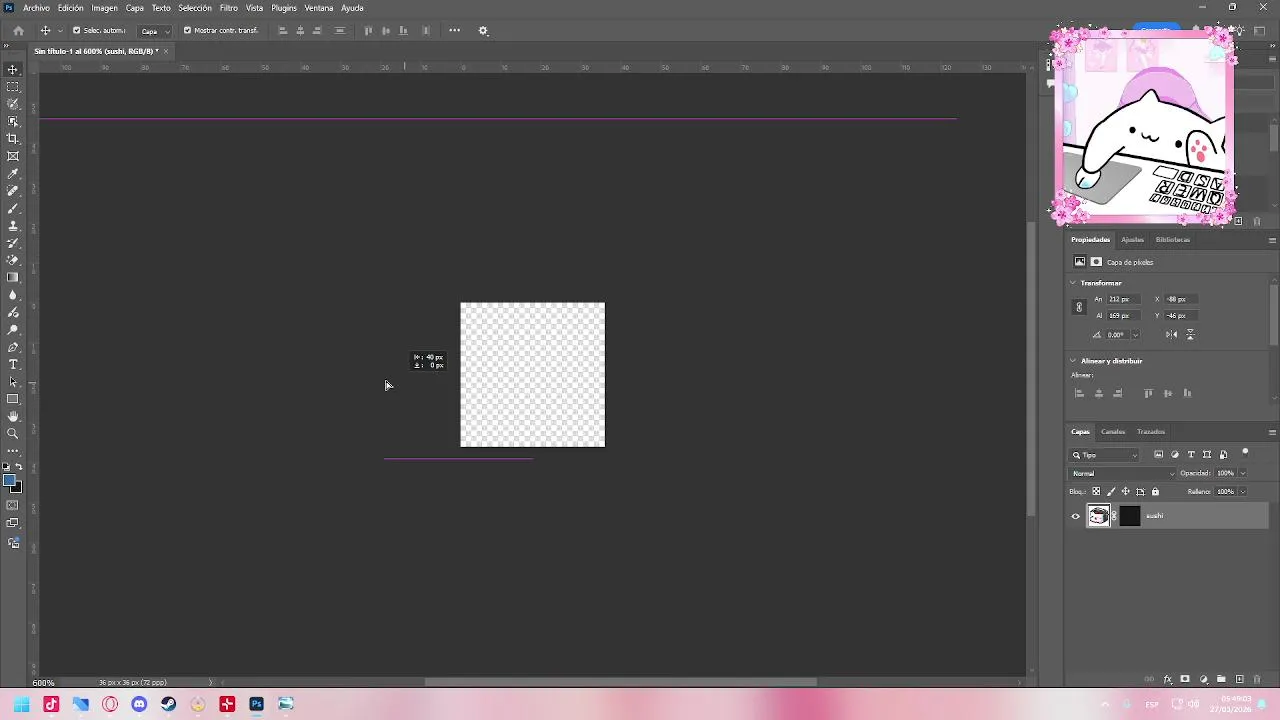Create a new layer in Capas panel
This screenshot has height=720, width=1280.
tap(1240, 680)
